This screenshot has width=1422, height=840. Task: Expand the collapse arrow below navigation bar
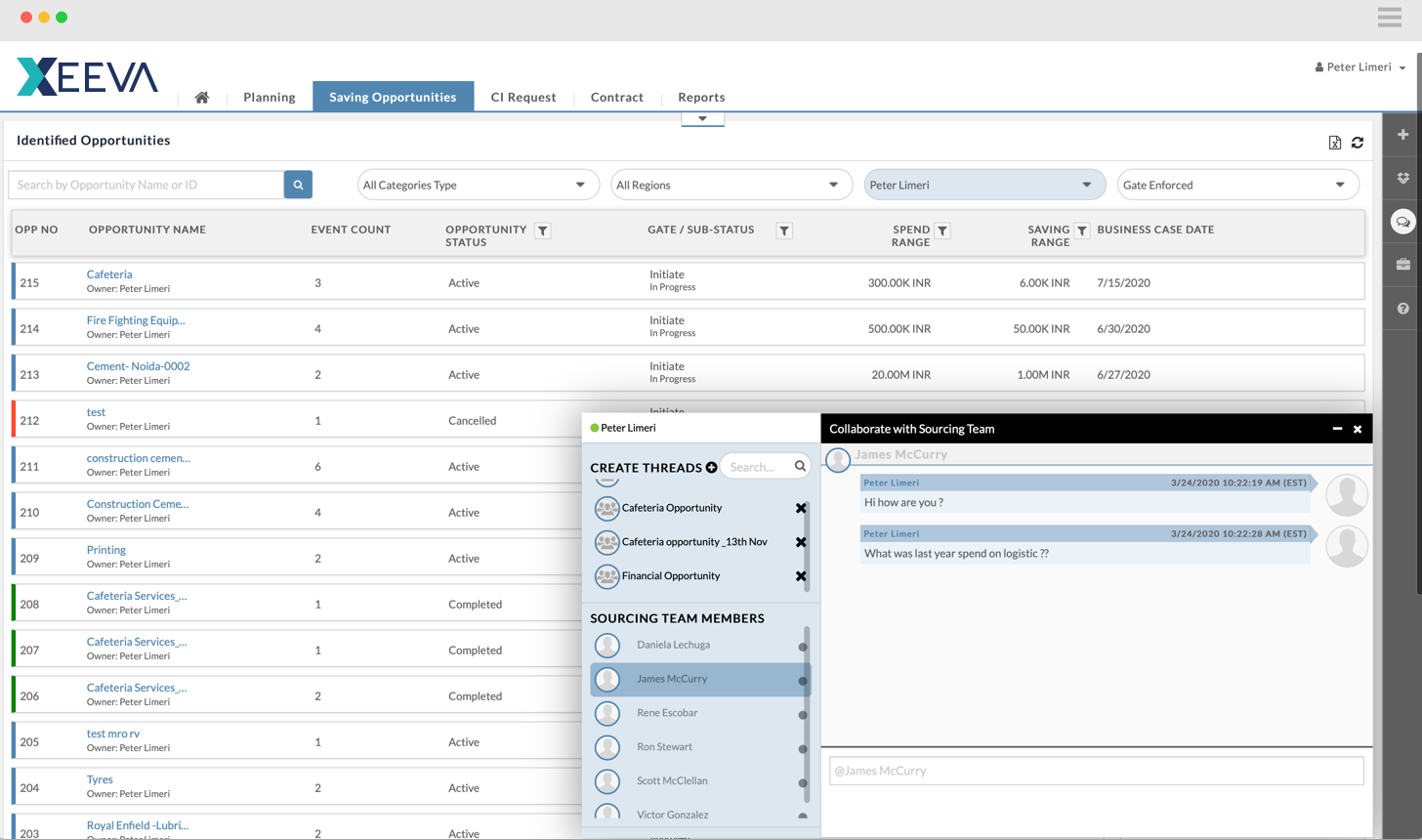pyautogui.click(x=702, y=119)
